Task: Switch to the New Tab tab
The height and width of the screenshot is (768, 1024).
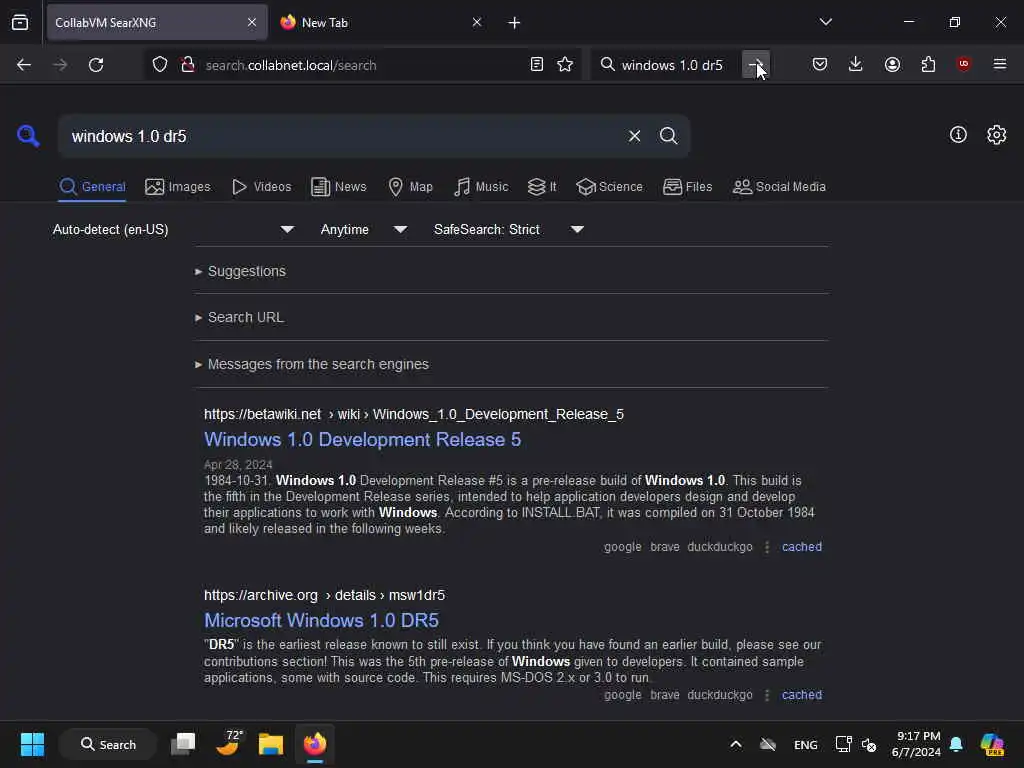Action: [x=381, y=22]
